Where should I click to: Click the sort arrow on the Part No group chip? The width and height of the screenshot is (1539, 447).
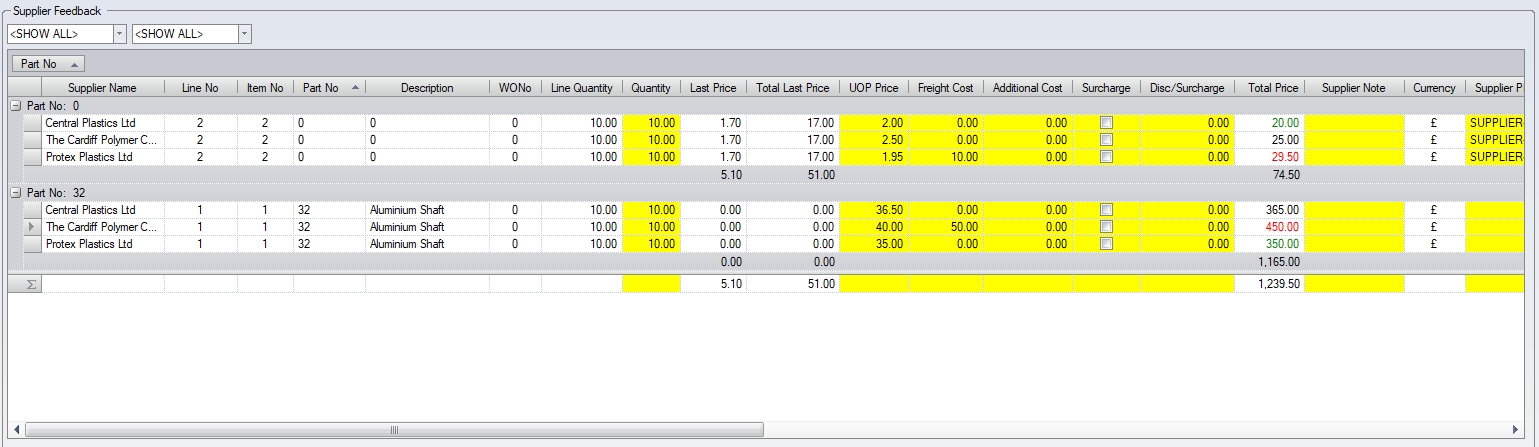(76, 64)
